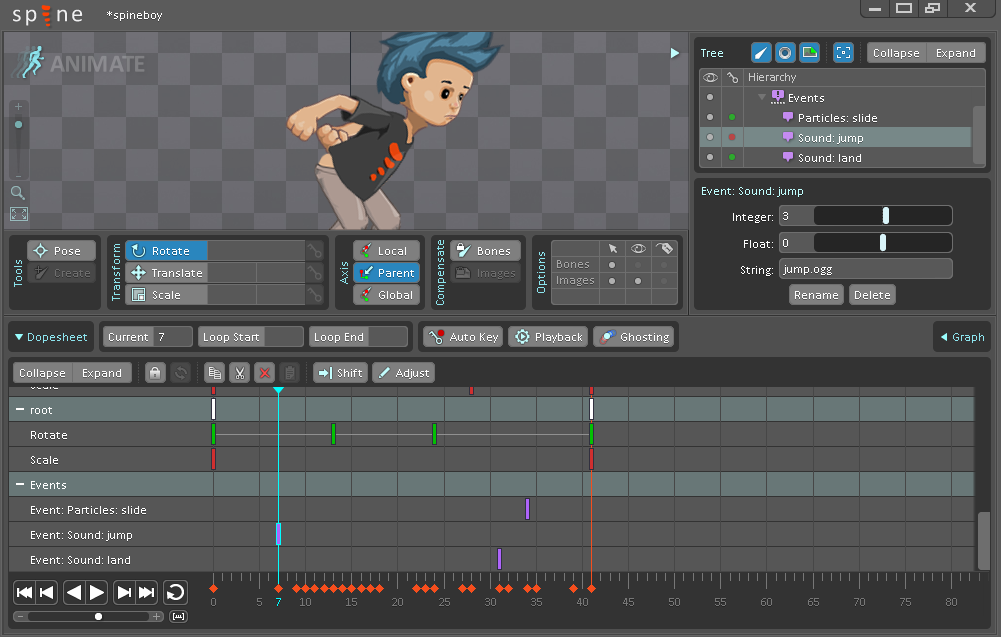Collapse the Events node in Tree
Image resolution: width=1001 pixels, height=637 pixels.
762,98
